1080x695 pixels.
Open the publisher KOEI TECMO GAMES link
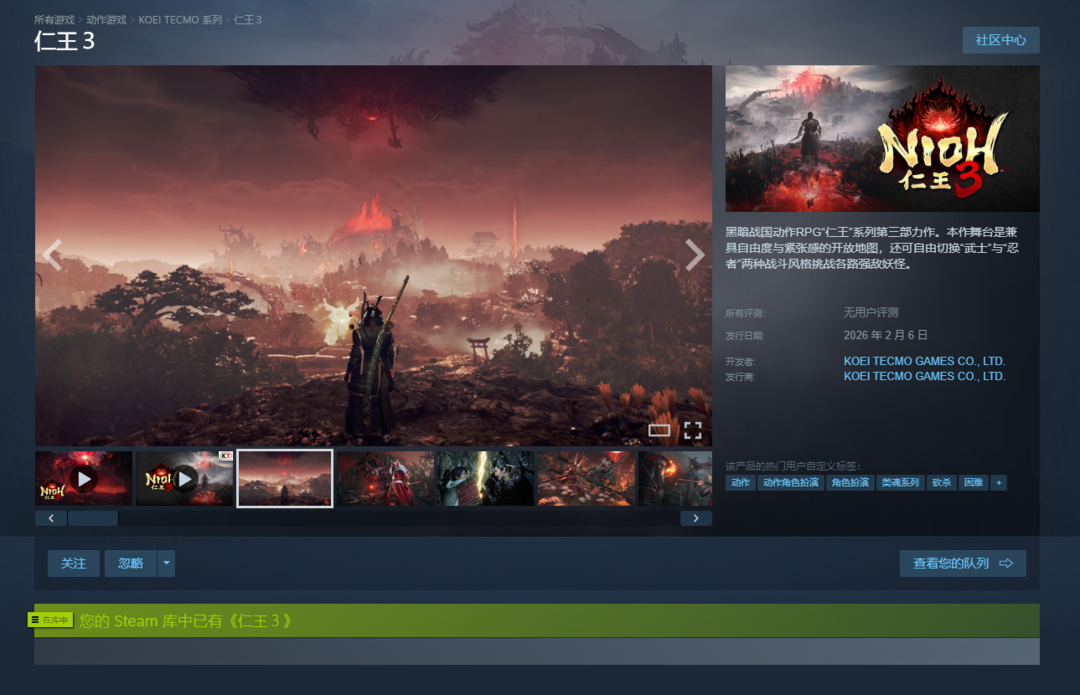(924, 376)
